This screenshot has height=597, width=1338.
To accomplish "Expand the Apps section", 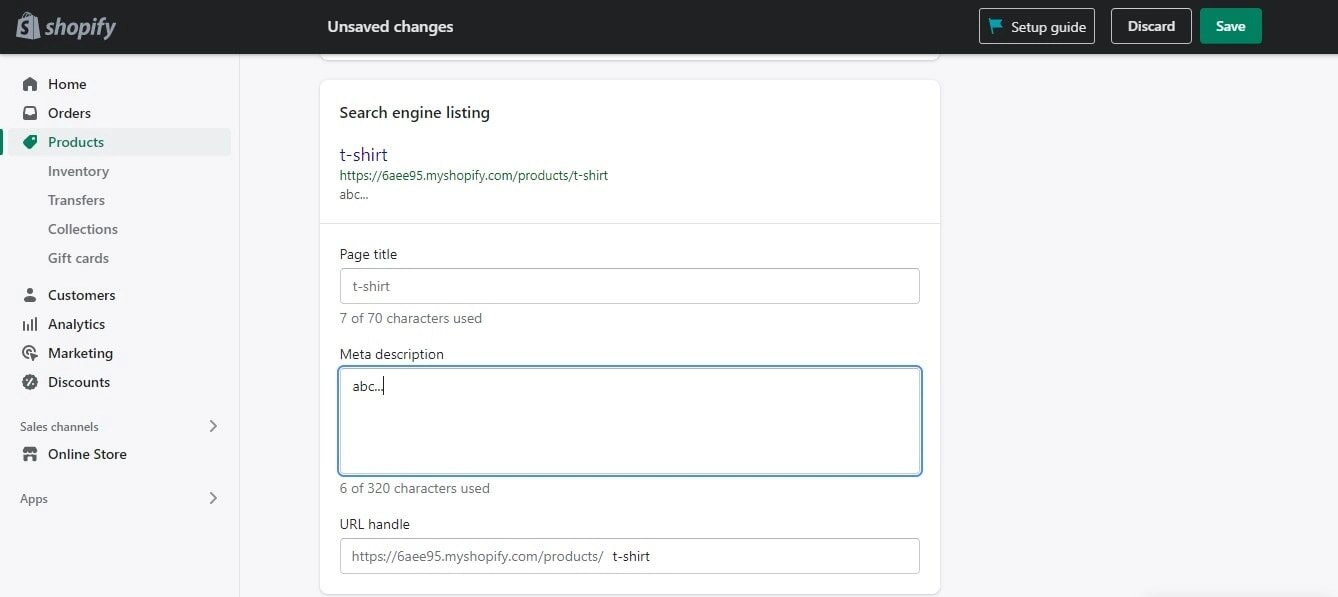I will tap(213, 498).
